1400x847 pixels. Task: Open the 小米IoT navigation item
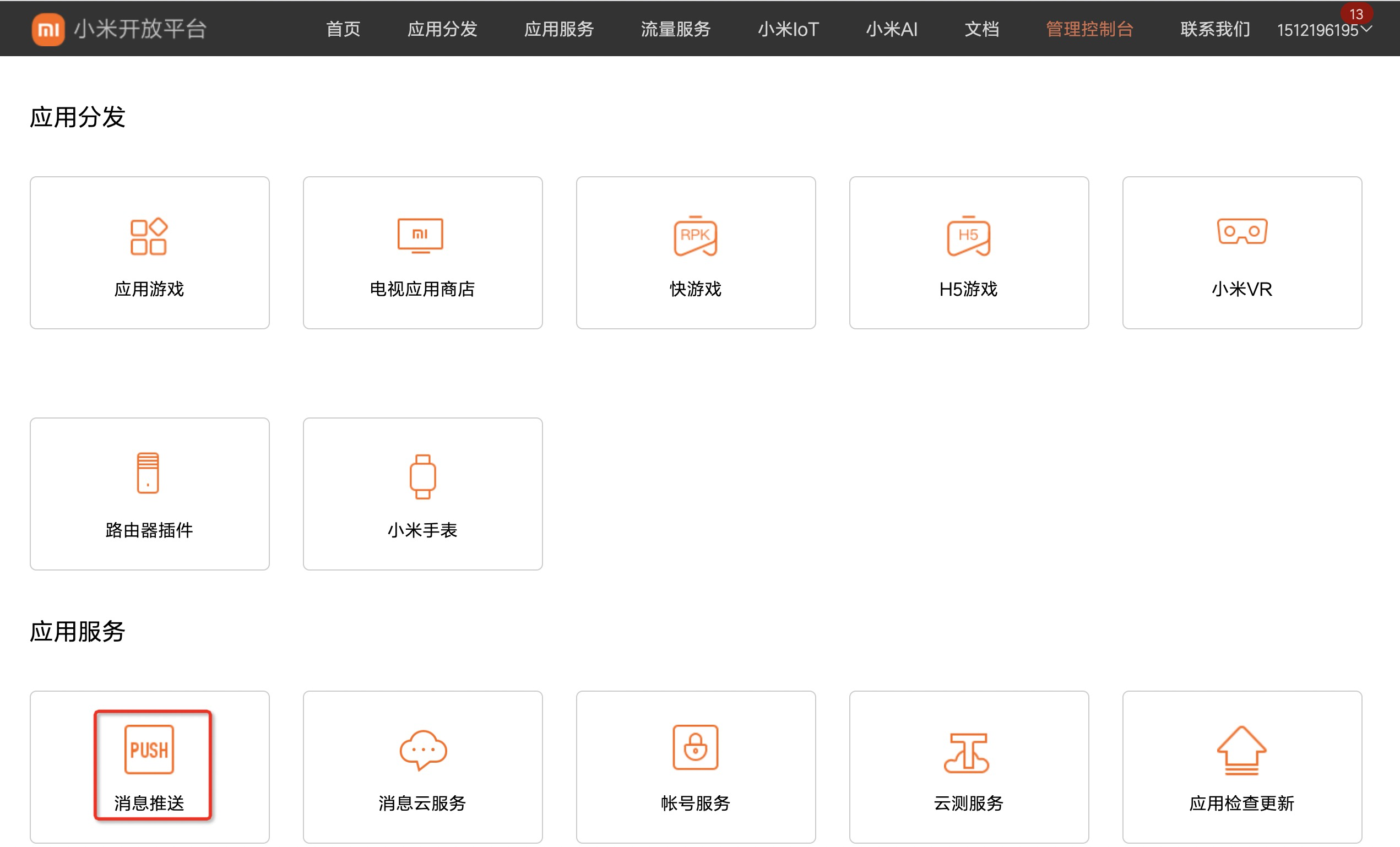coord(788,29)
